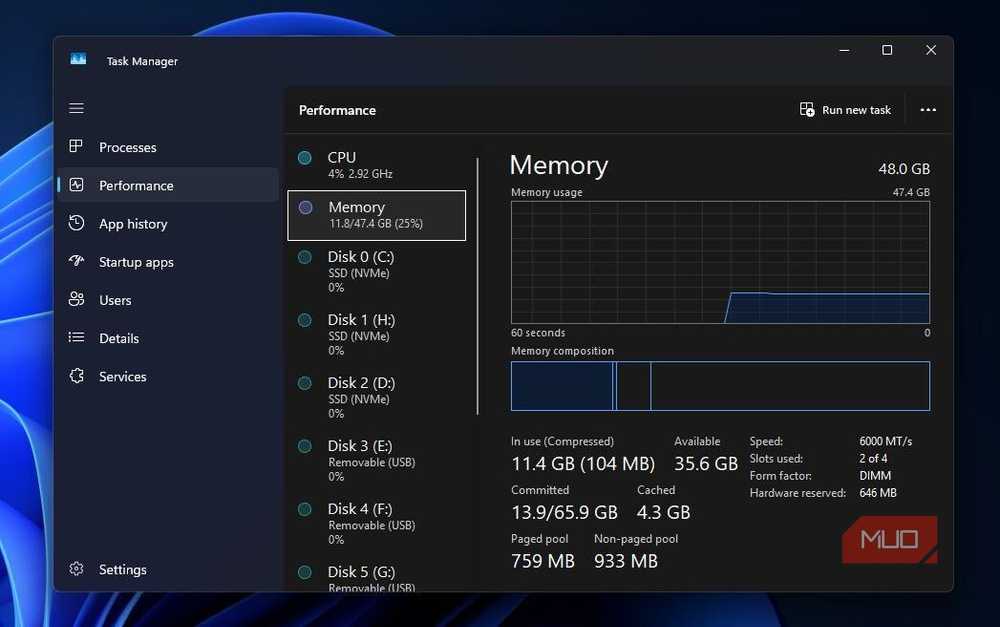1000x627 pixels.
Task: Click the Memory usage graph
Action: pos(720,262)
